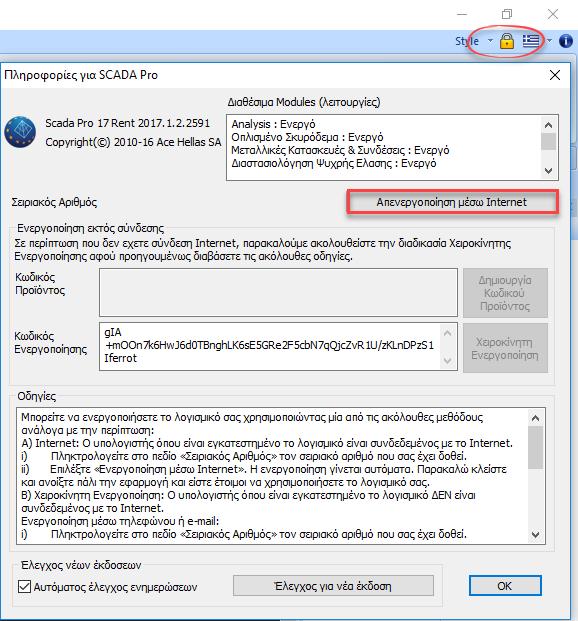Viewport: 578px width, 621px height.
Task: Minimize the main application window
Action: coord(462,14)
